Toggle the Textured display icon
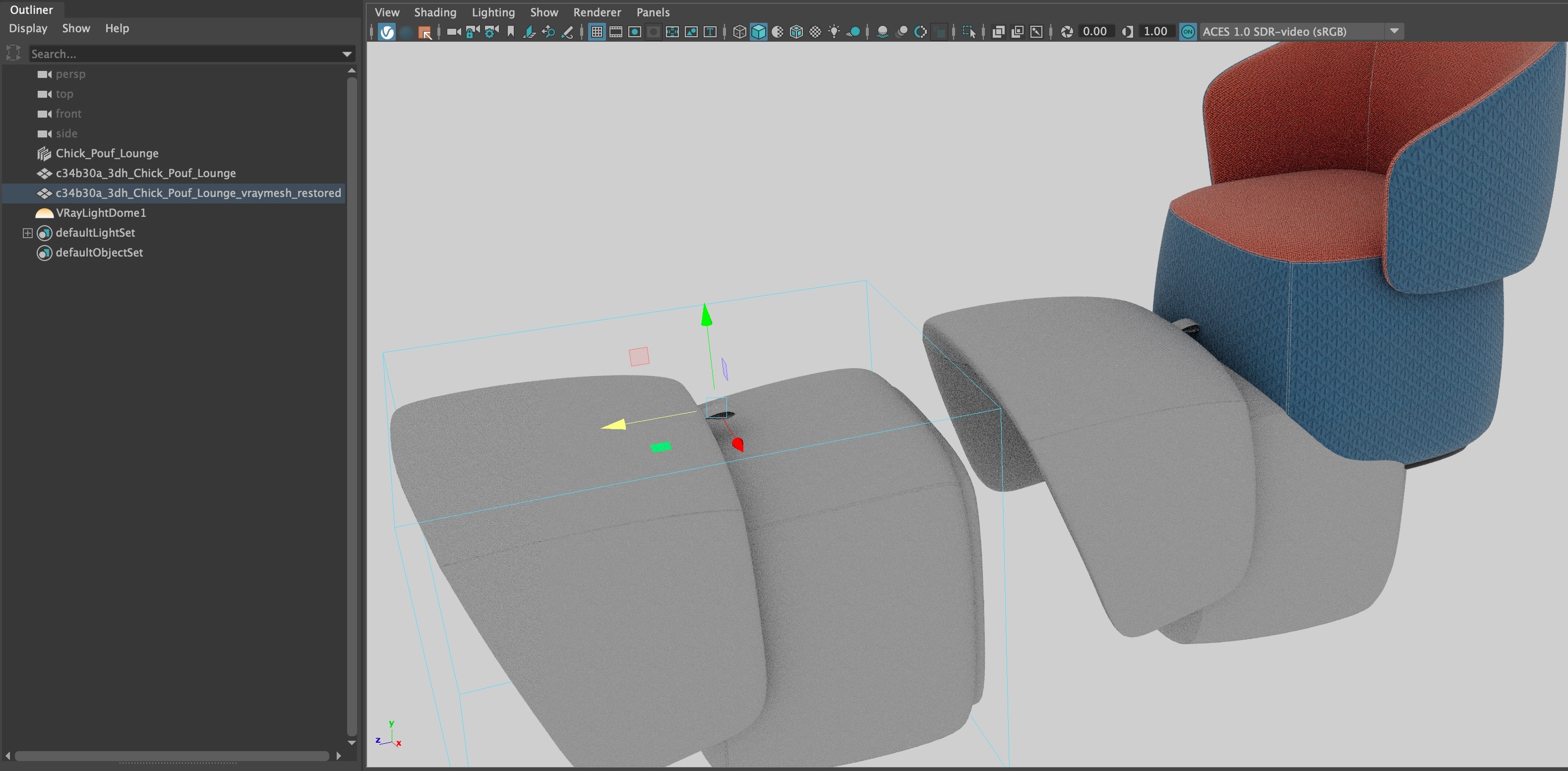 [815, 32]
